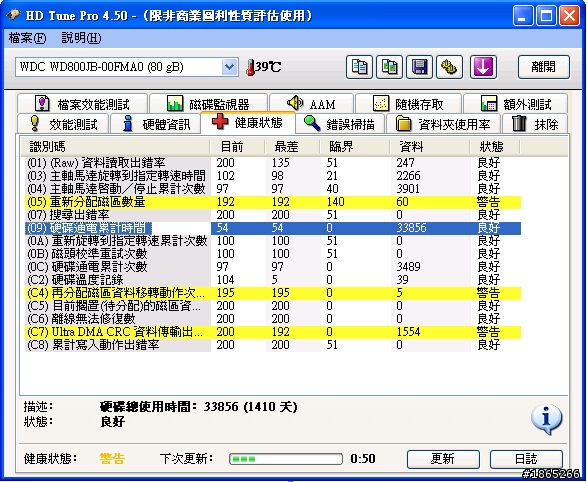Switch to the 資料夾使用率 tab
The width and height of the screenshot is (587, 482).
(443, 123)
